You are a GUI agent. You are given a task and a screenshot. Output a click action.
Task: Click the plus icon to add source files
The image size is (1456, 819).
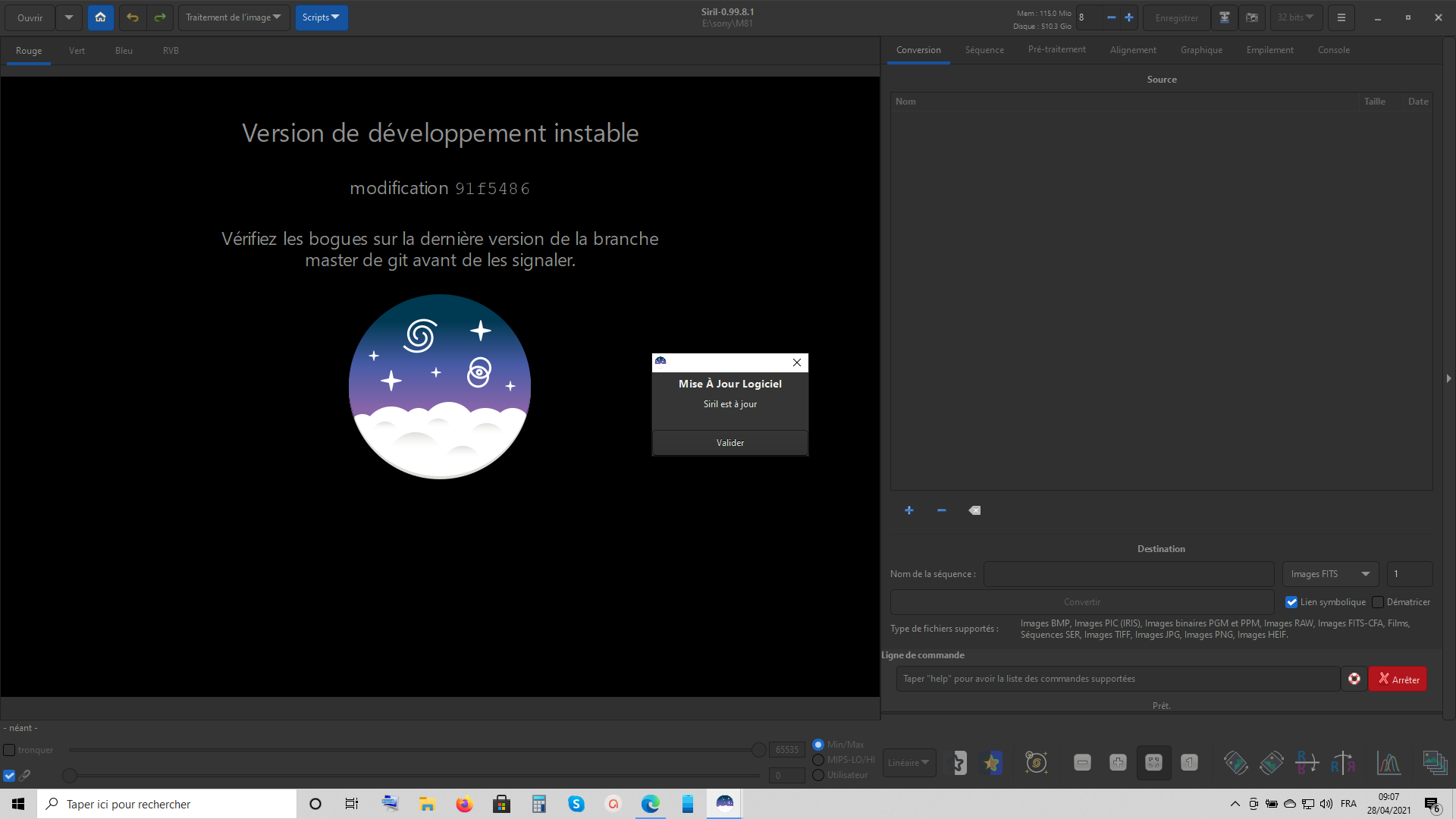coord(909,510)
